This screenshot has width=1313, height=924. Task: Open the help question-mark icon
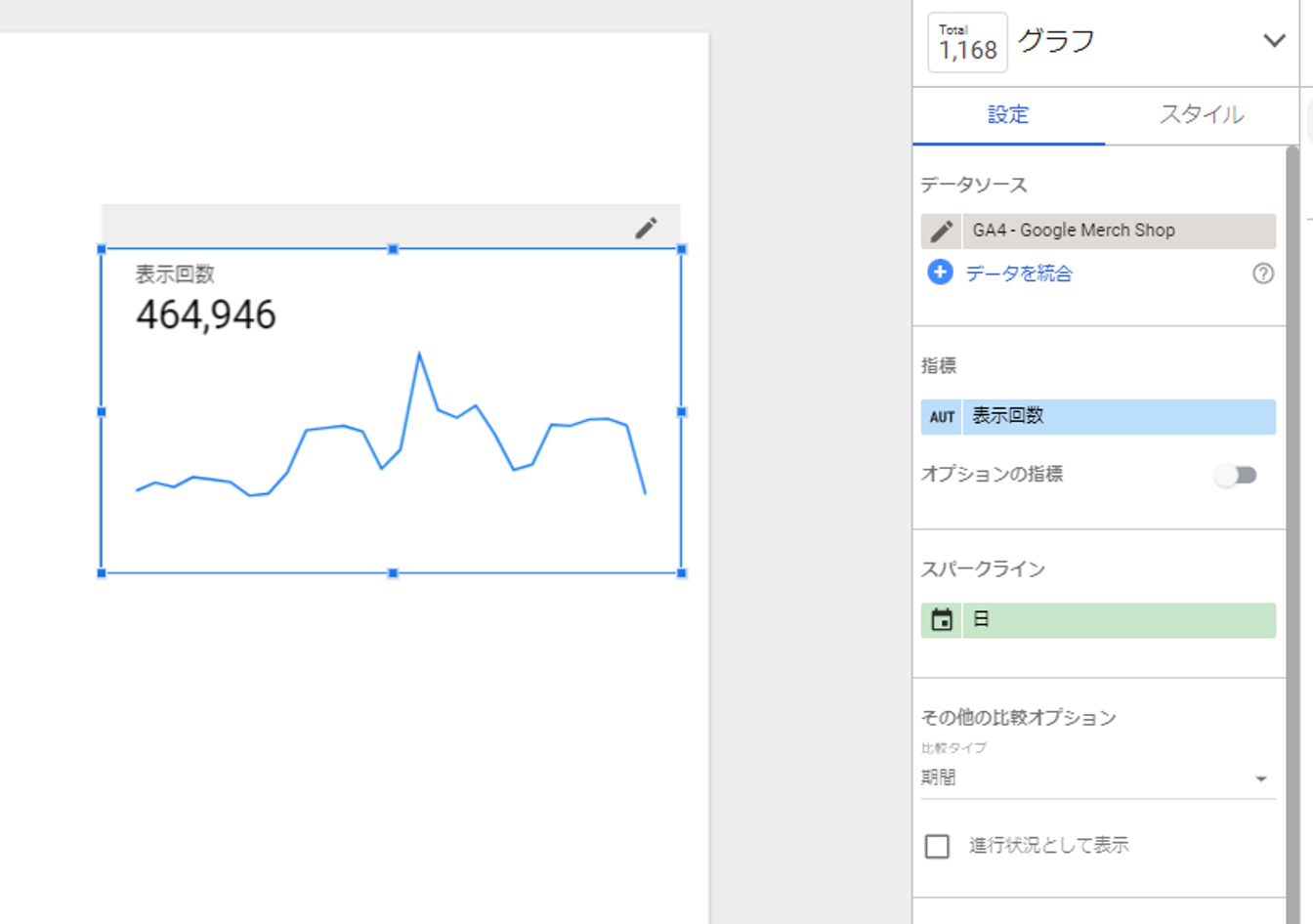[1263, 273]
